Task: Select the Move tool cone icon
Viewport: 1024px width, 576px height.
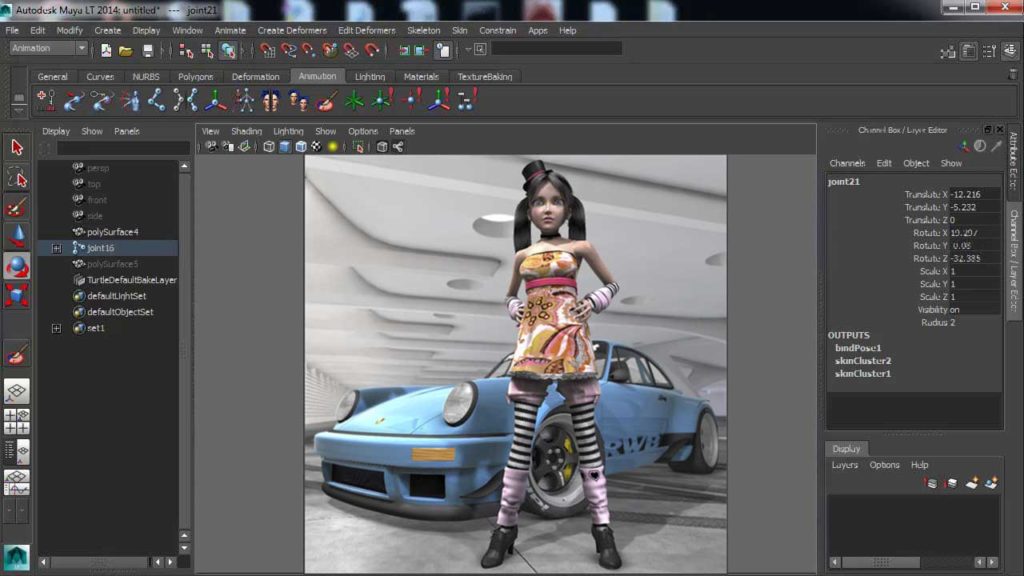Action: (17, 236)
